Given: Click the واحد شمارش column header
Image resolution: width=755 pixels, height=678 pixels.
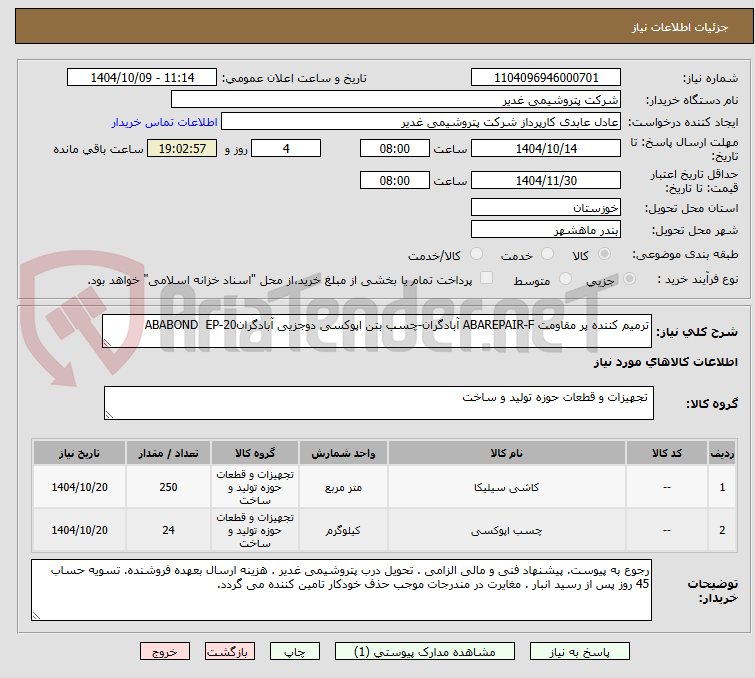Looking at the screenshot, I should click(343, 453).
